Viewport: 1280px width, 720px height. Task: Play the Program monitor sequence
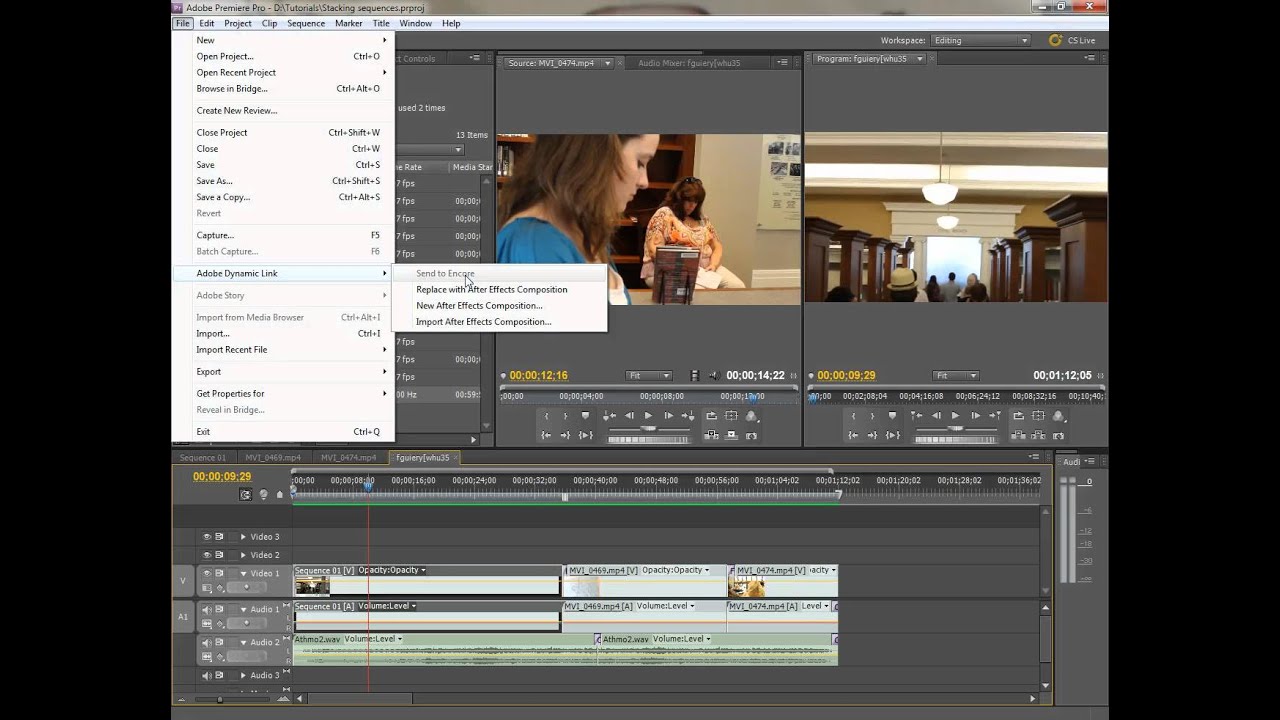[x=955, y=416]
